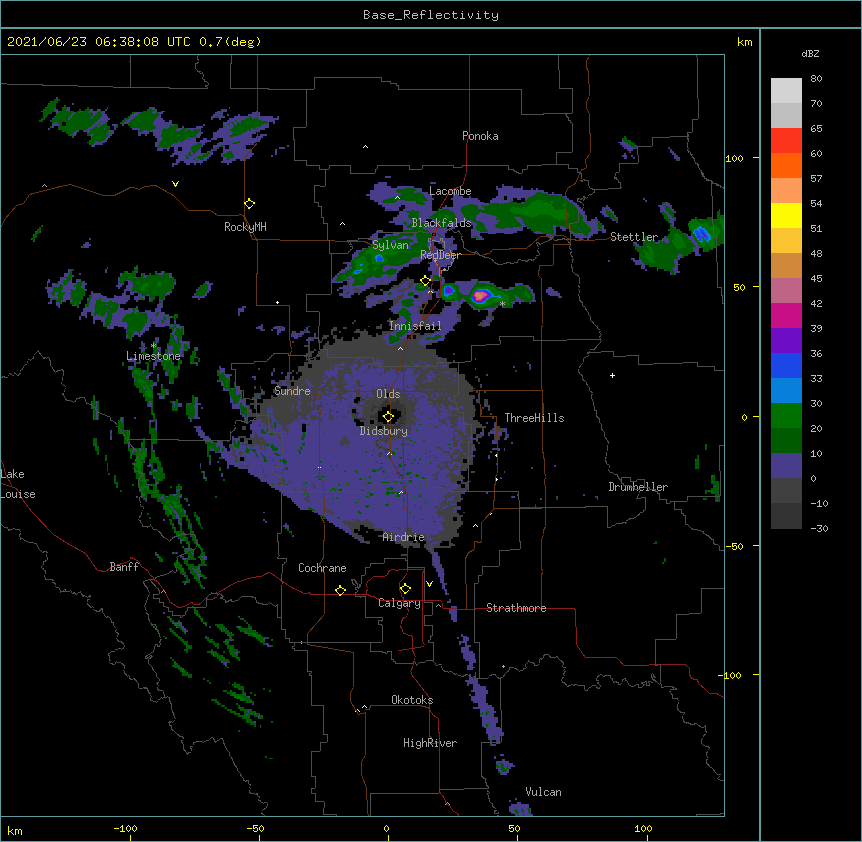
Task: Select the Sylvan label
Action: pyautogui.click(x=390, y=245)
